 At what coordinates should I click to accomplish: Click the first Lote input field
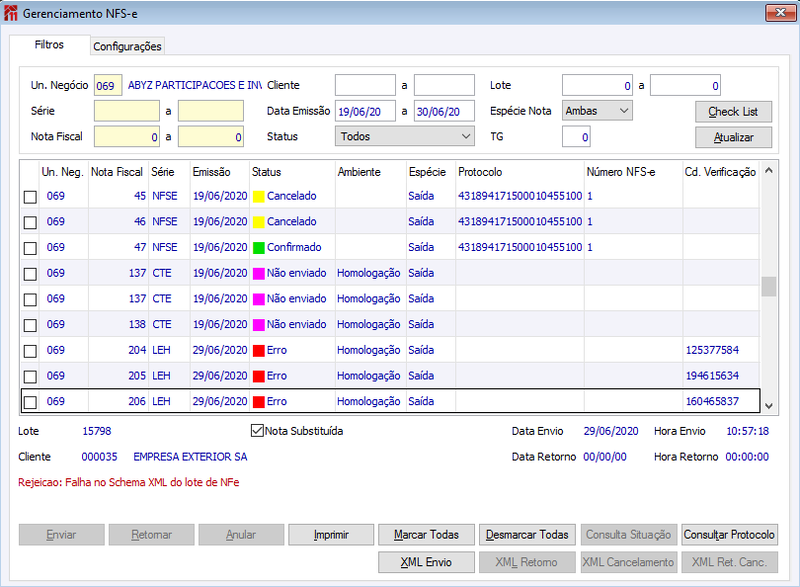pyautogui.click(x=597, y=85)
